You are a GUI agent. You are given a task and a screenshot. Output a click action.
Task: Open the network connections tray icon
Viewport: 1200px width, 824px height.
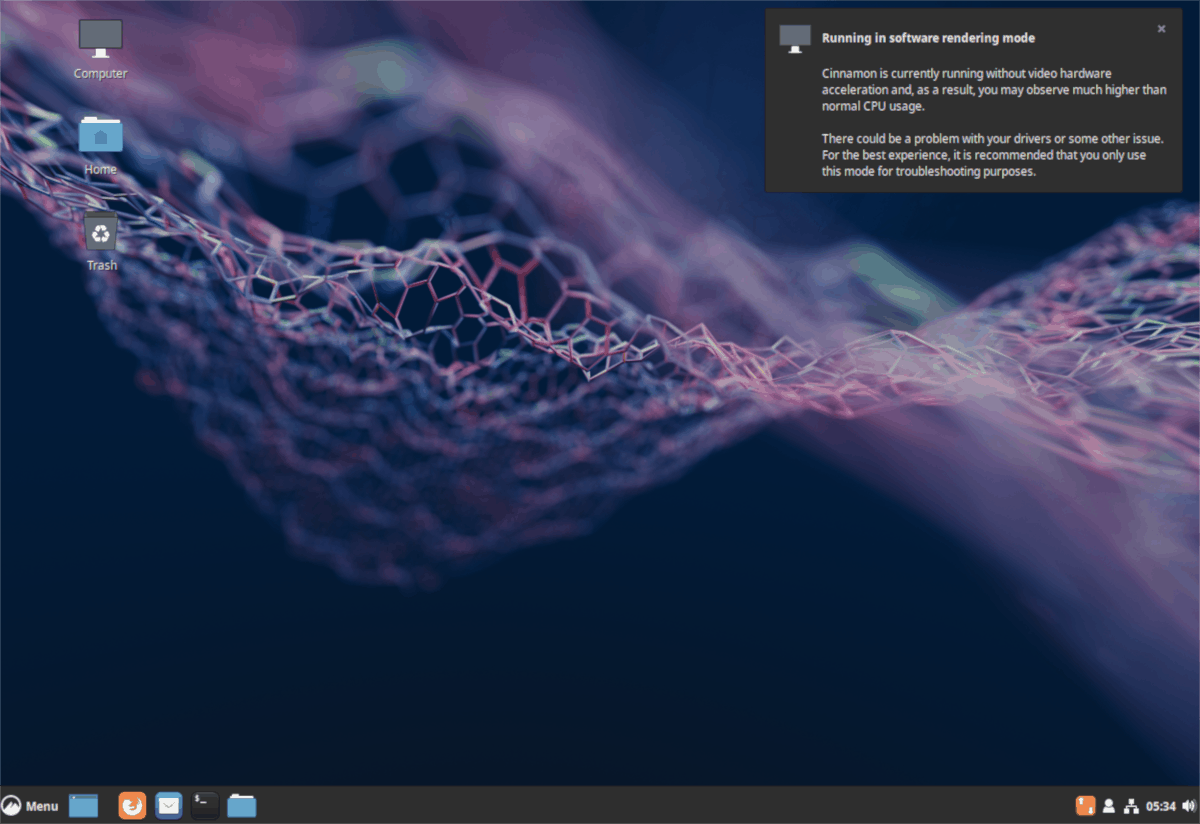point(1132,806)
